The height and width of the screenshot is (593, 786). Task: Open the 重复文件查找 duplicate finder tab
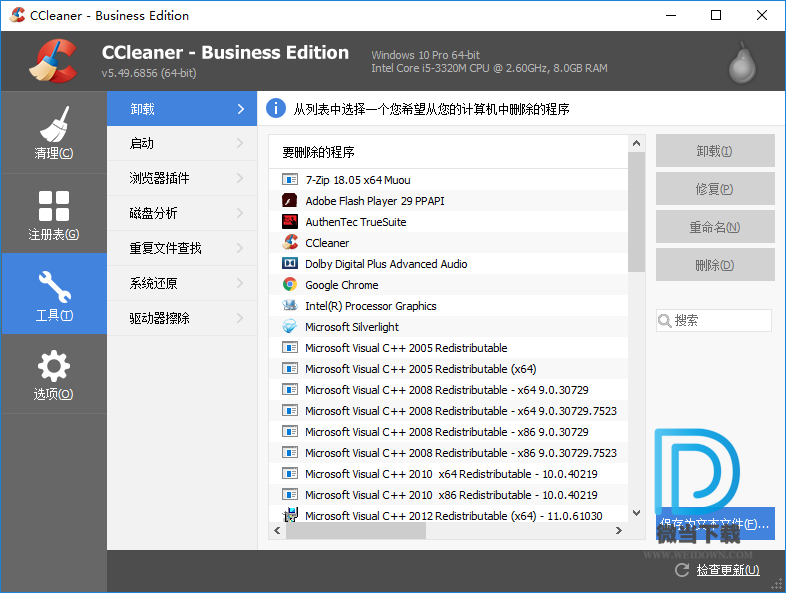(x=182, y=248)
